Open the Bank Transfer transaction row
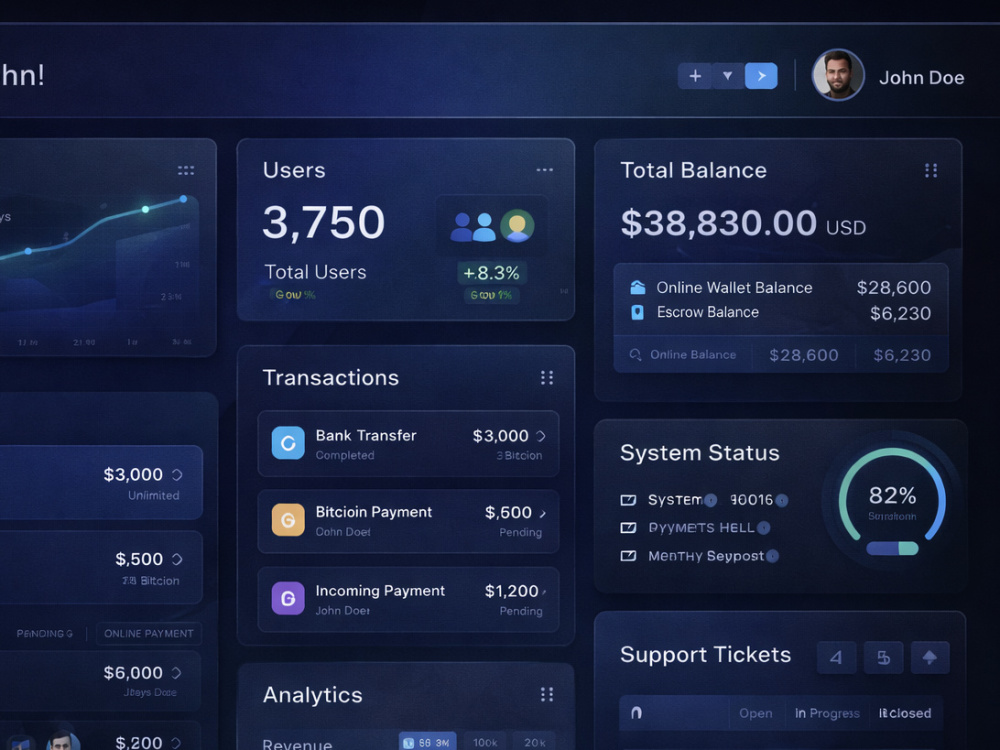The width and height of the screenshot is (1000, 750). click(x=408, y=444)
